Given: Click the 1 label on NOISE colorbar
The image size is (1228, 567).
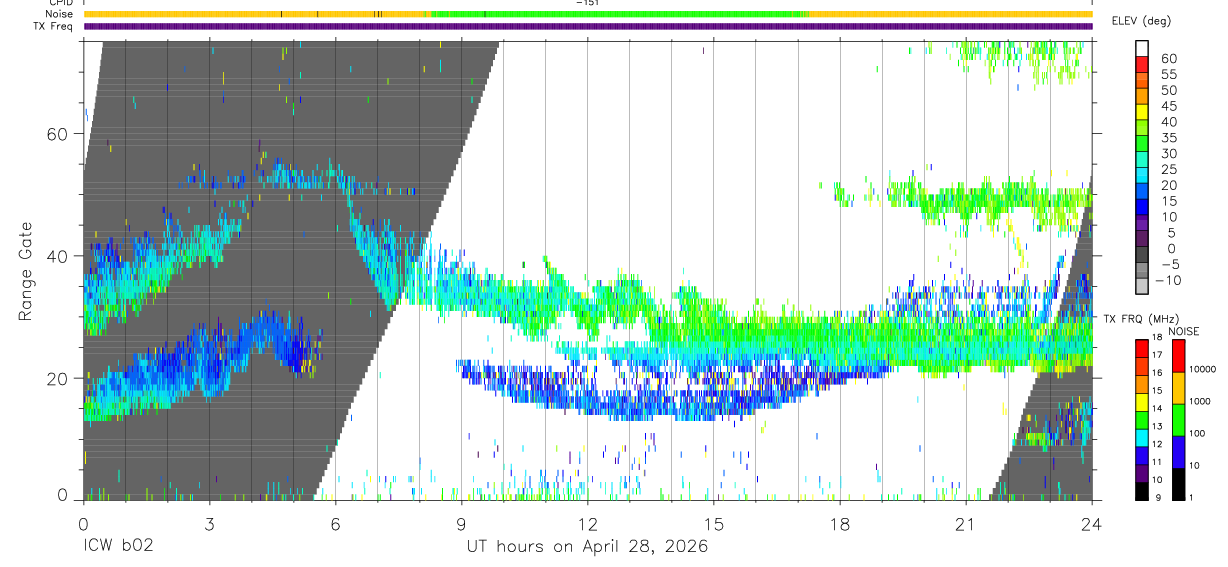Looking at the screenshot, I should pyautogui.click(x=1191, y=497).
